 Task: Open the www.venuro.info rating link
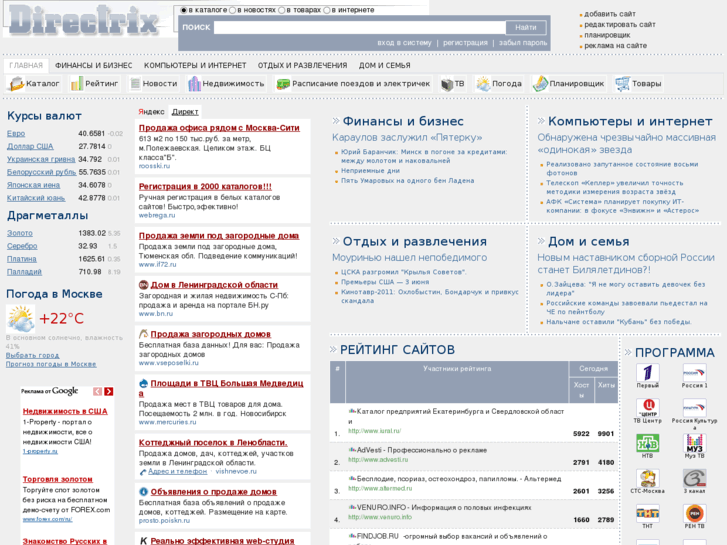coord(380,517)
